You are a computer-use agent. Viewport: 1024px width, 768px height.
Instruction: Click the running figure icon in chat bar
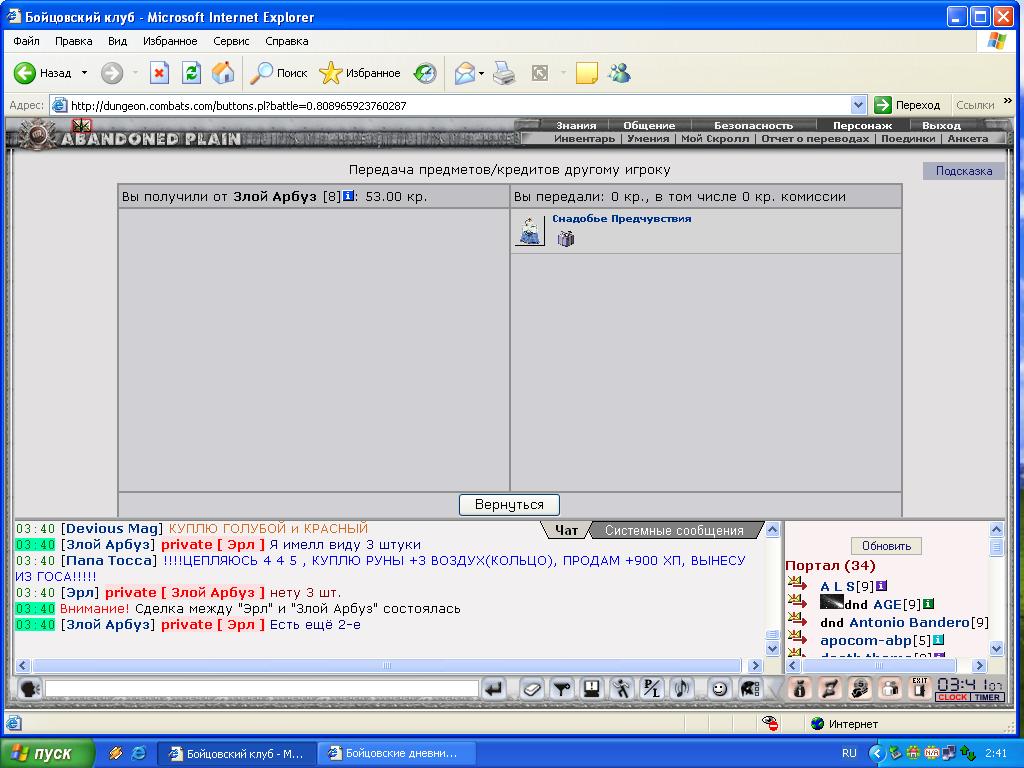pos(622,688)
